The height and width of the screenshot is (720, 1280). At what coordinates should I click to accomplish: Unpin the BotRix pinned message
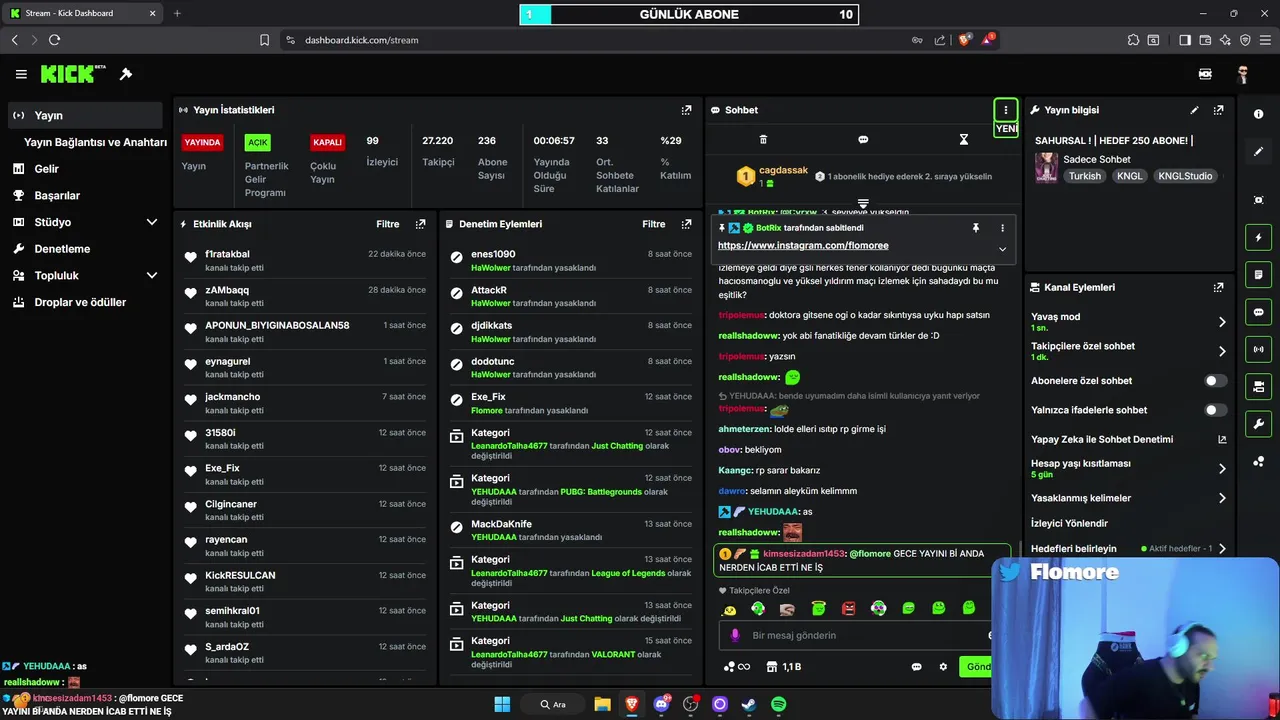tap(975, 228)
